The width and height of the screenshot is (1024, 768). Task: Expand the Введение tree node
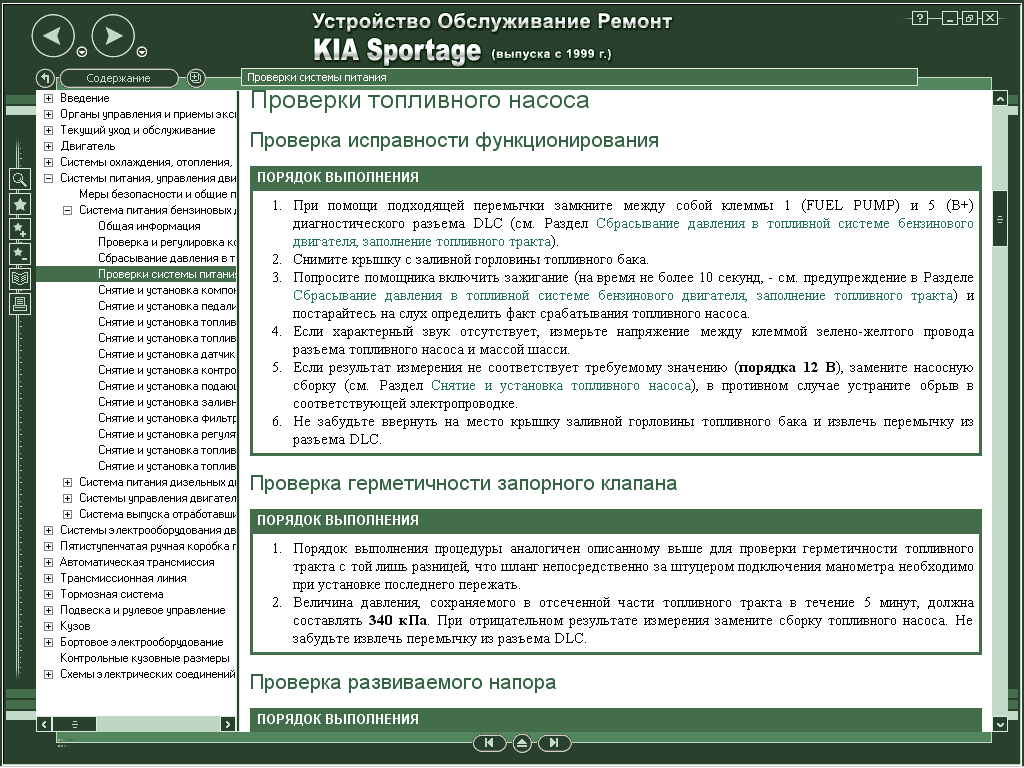coord(48,98)
